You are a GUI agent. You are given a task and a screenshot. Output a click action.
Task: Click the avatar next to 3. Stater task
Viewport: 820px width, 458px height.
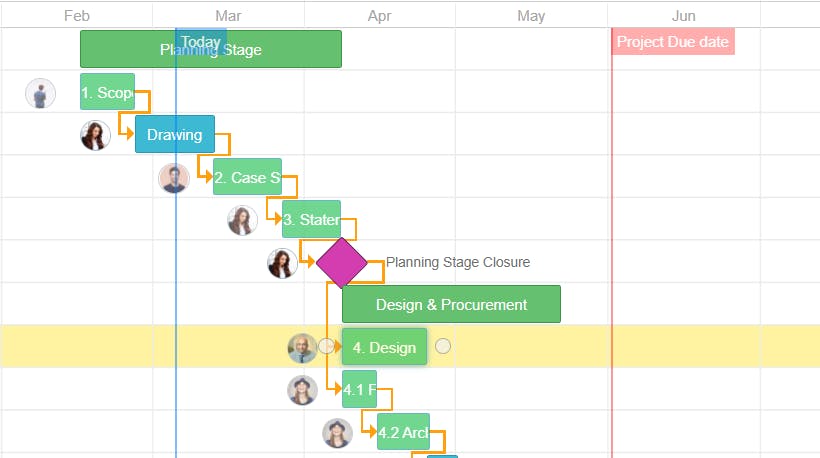click(x=242, y=220)
